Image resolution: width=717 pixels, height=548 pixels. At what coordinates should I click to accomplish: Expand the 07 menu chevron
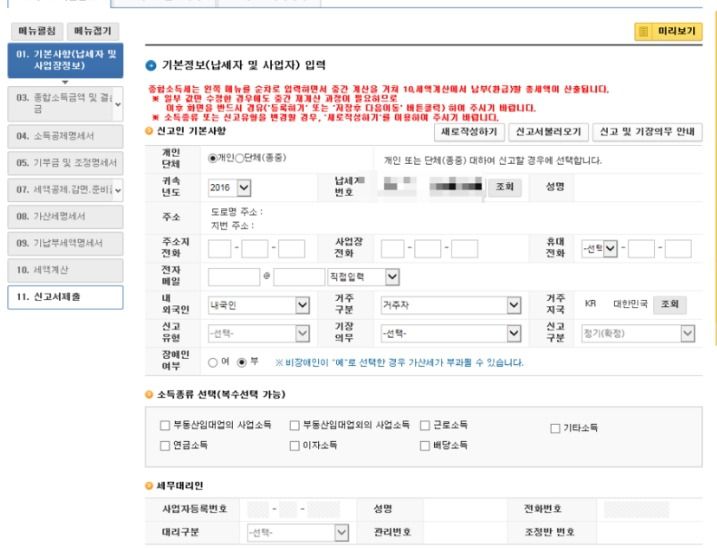pos(118,190)
